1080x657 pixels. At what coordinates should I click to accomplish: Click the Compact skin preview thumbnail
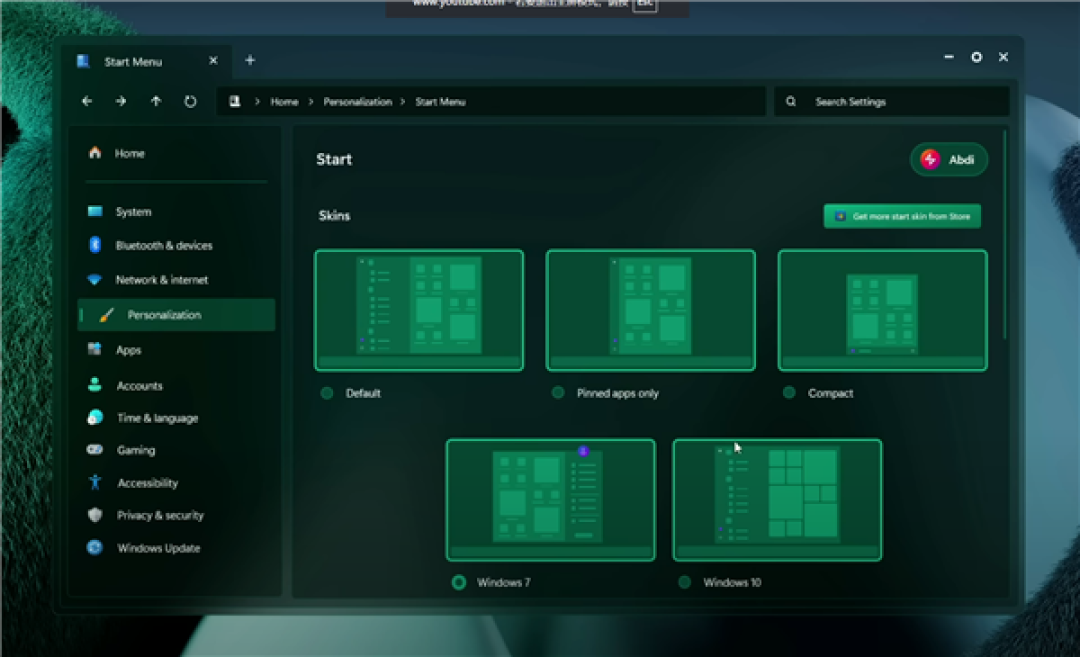882,310
